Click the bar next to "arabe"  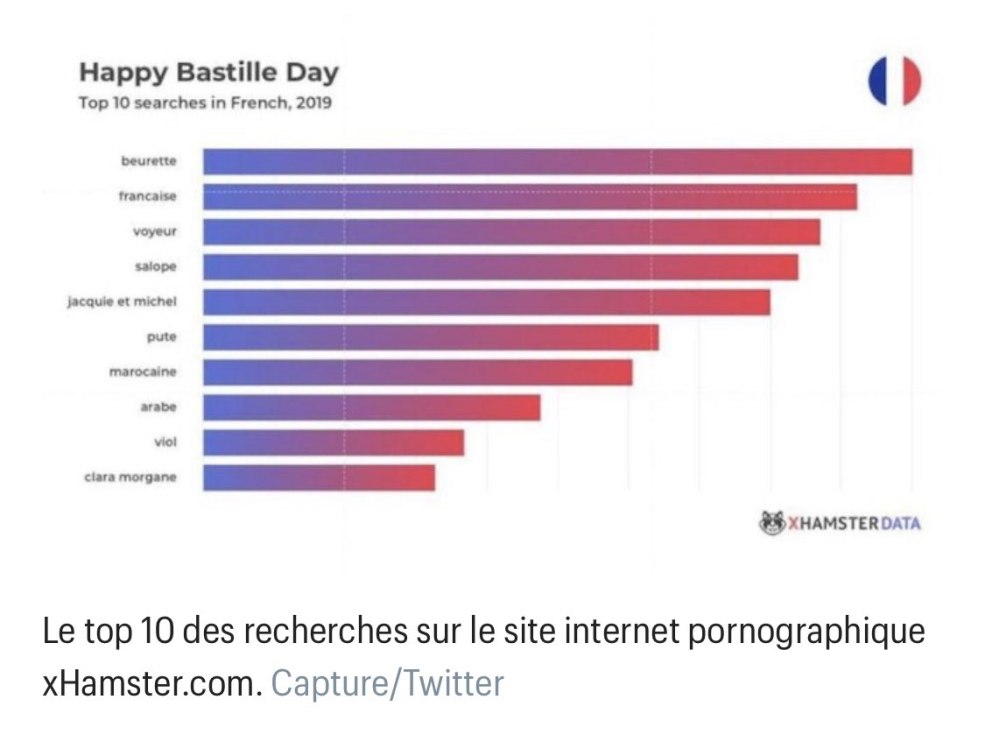pos(371,407)
